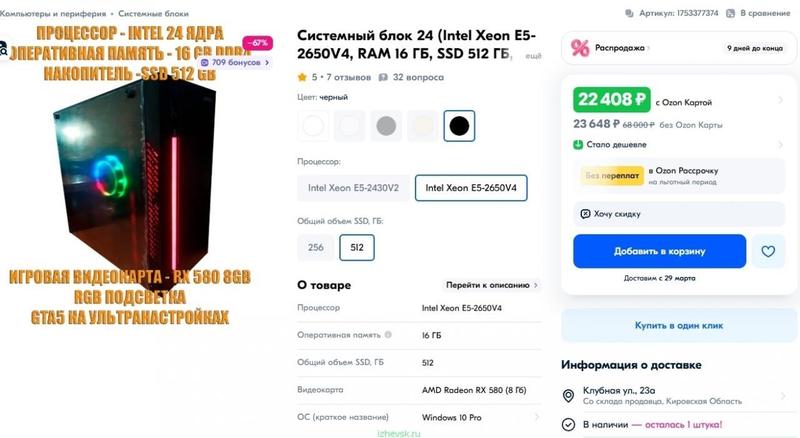The width and height of the screenshot is (800, 438).
Task: Click Купить в один клик
Action: click(679, 325)
